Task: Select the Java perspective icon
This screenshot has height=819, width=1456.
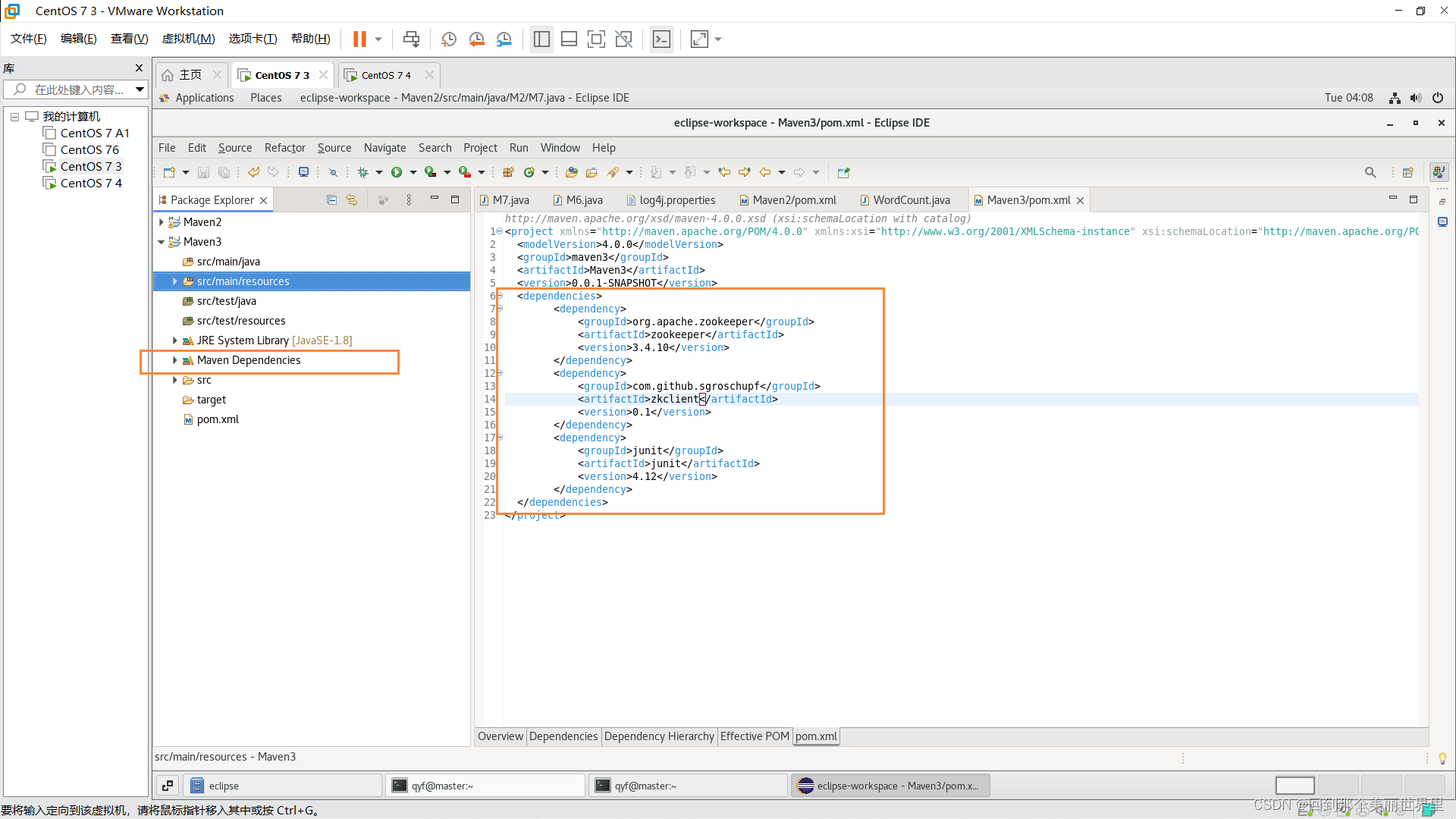Action: coord(1439,172)
